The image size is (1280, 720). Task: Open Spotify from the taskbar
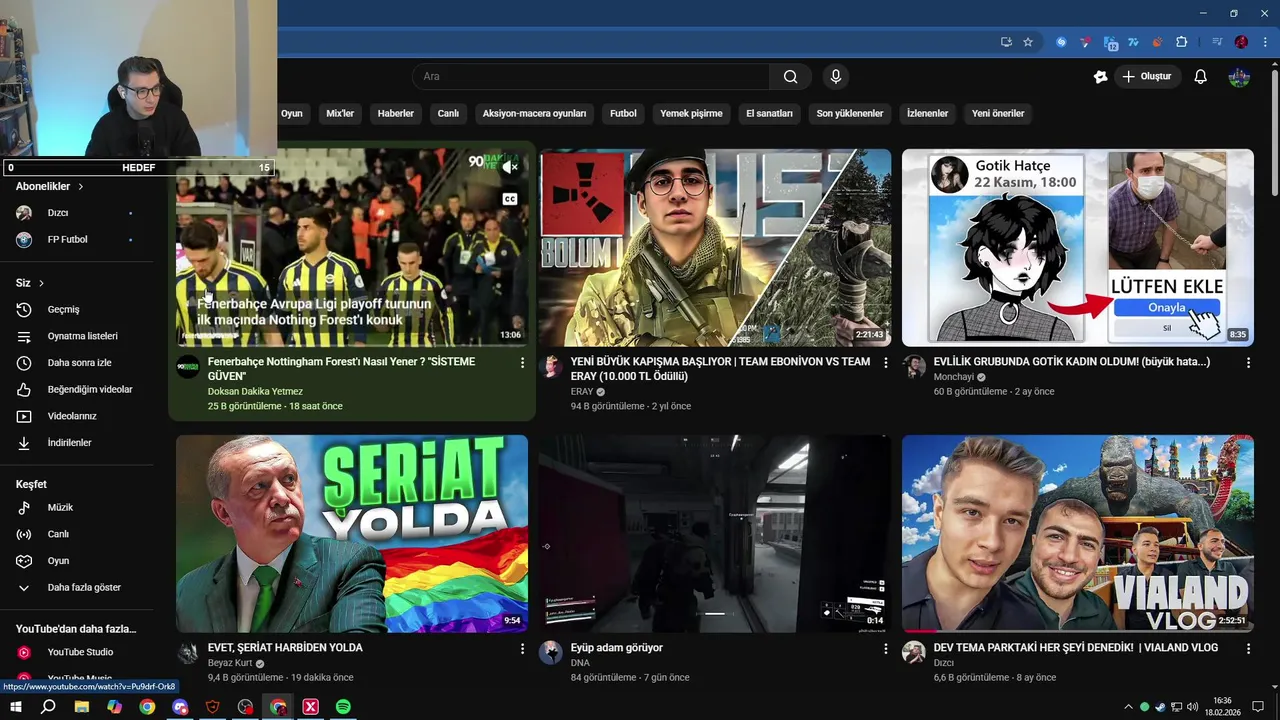(343, 707)
